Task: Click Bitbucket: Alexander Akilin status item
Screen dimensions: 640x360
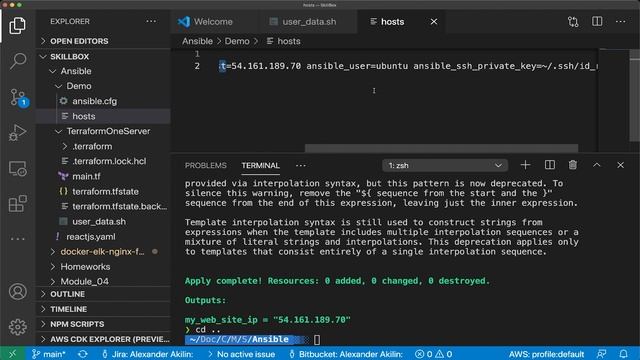Action: tap(346, 354)
